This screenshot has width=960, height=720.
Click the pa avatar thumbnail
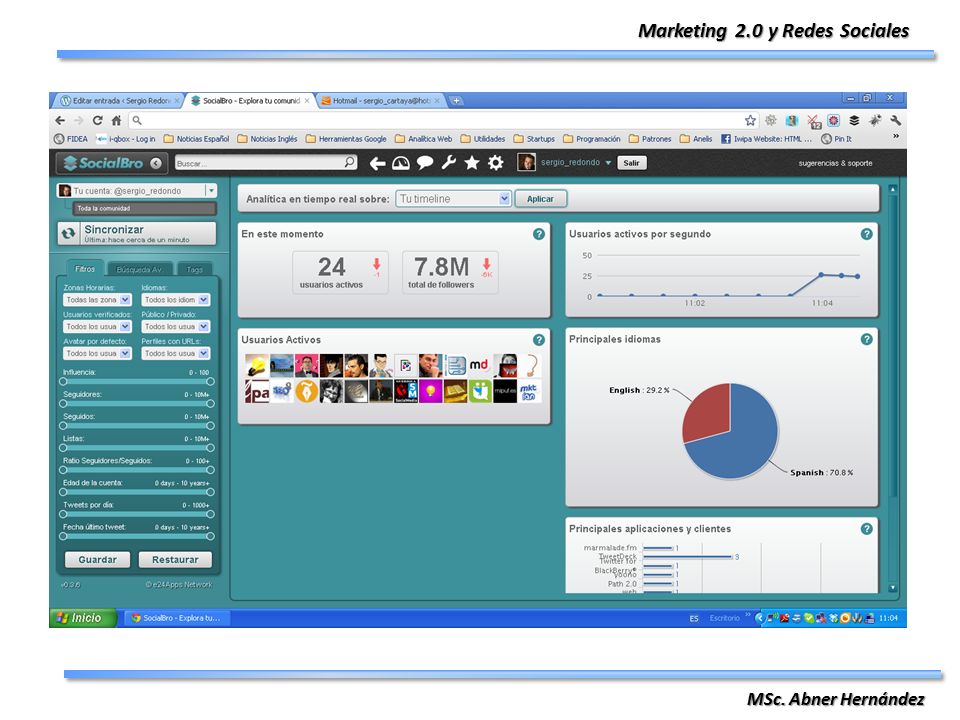pyautogui.click(x=257, y=392)
